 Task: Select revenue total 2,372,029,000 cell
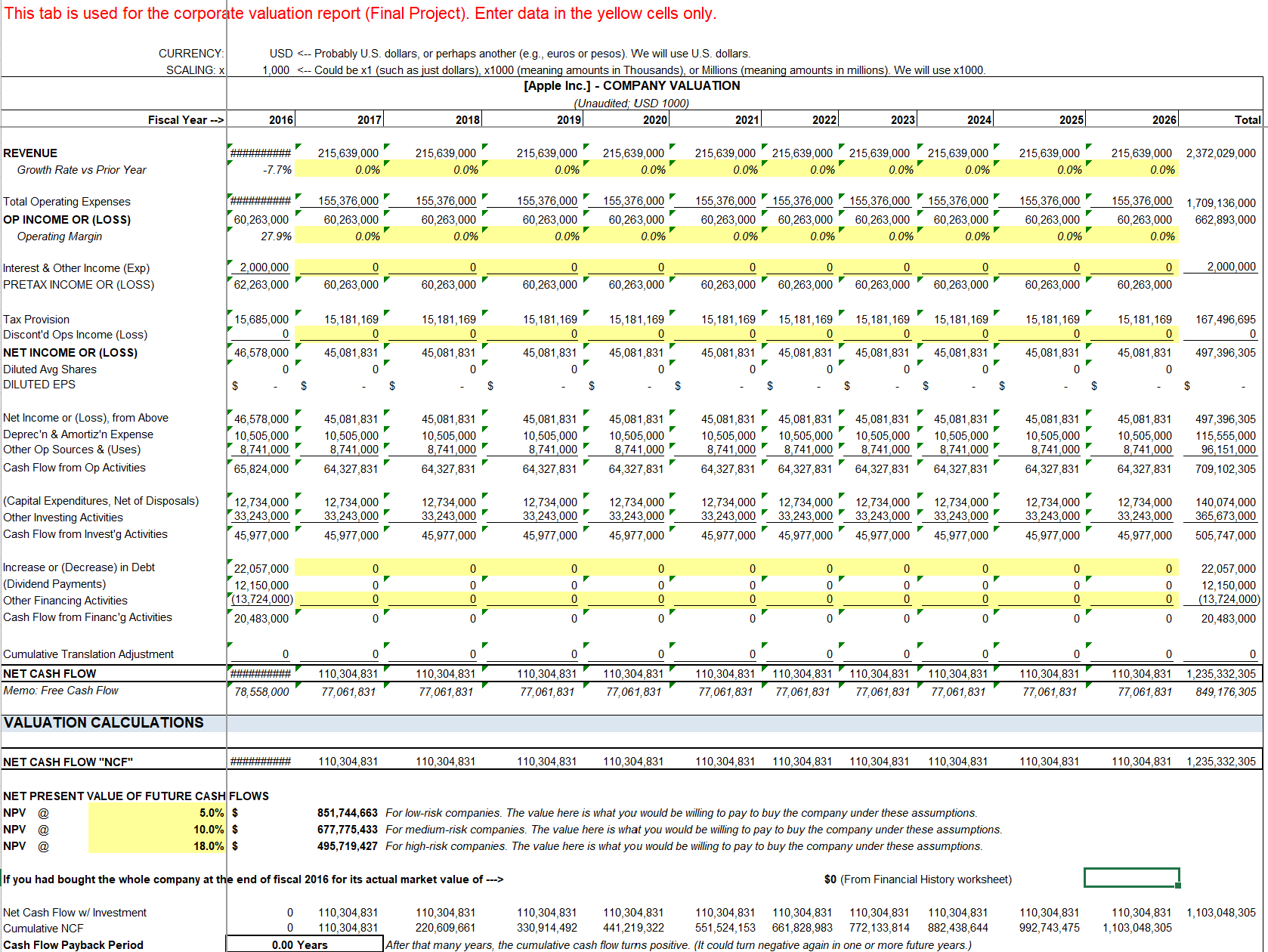click(x=1220, y=153)
